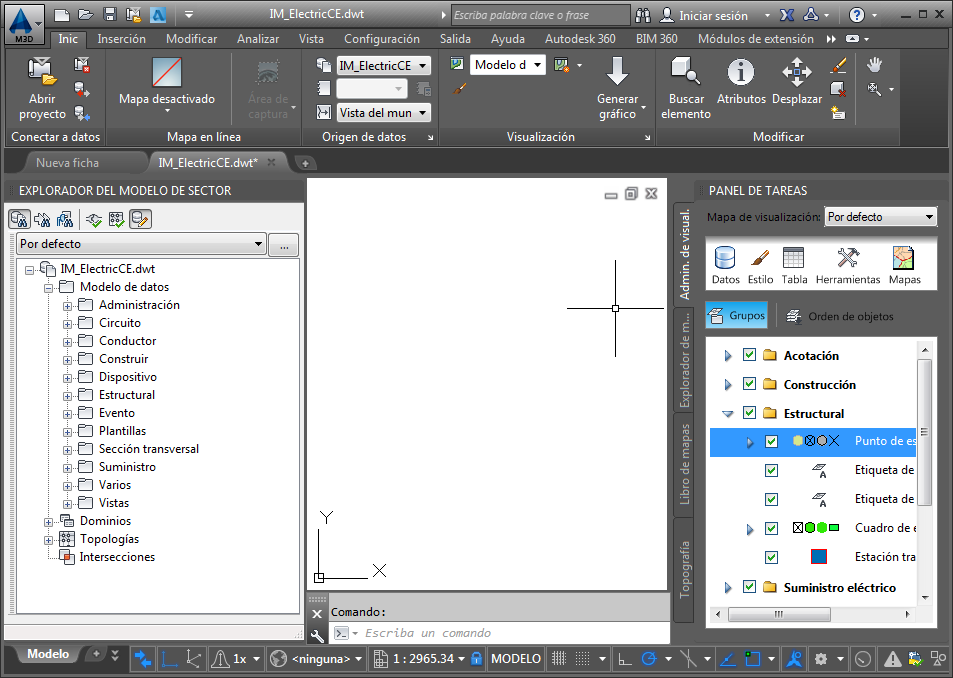Click the new file icon in the quick access toolbar
Viewport: 953px width, 678px height.
pyautogui.click(x=62, y=15)
